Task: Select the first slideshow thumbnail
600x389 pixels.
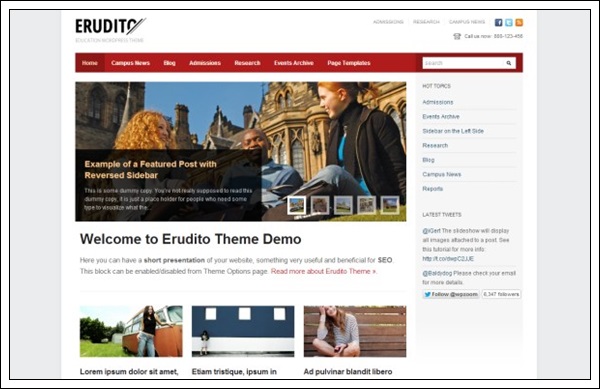Action: point(296,205)
